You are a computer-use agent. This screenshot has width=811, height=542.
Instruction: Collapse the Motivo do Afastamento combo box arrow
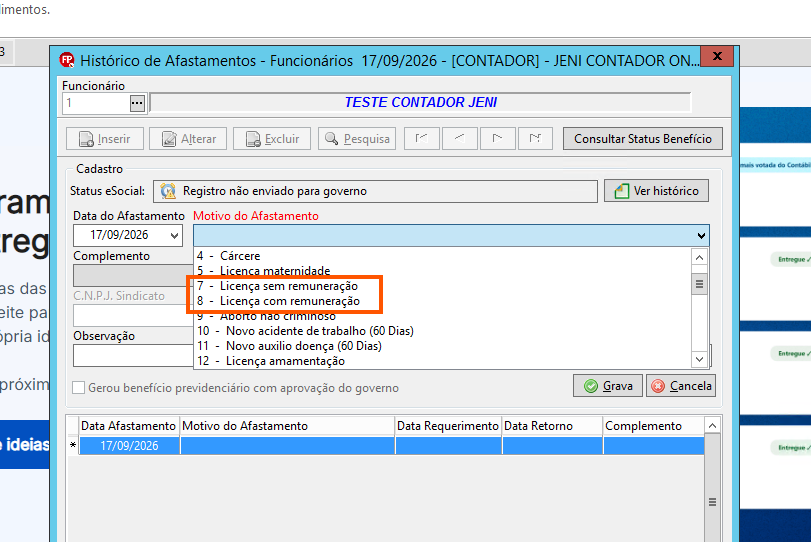click(x=701, y=236)
